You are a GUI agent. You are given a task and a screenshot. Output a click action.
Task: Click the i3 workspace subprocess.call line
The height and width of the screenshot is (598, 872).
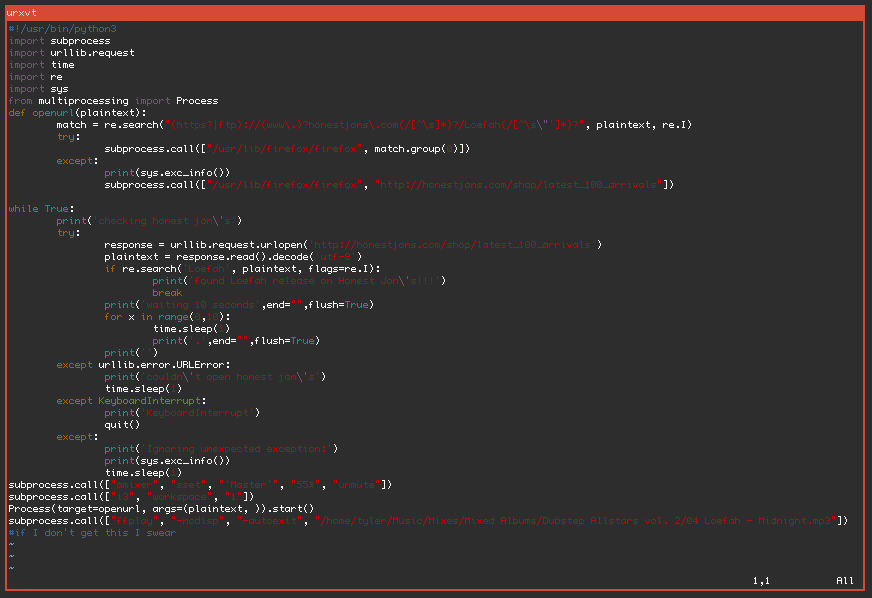[x=131, y=497]
